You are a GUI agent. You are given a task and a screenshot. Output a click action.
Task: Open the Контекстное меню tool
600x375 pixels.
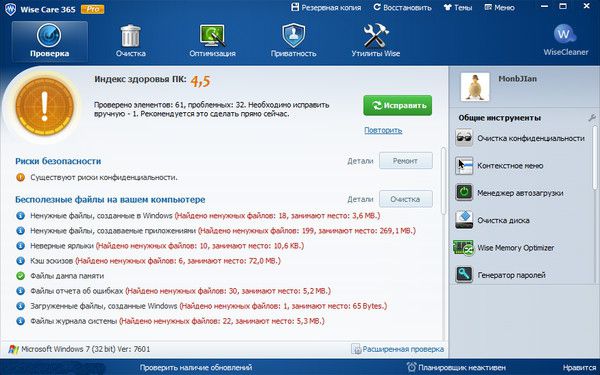pyautogui.click(x=499, y=166)
